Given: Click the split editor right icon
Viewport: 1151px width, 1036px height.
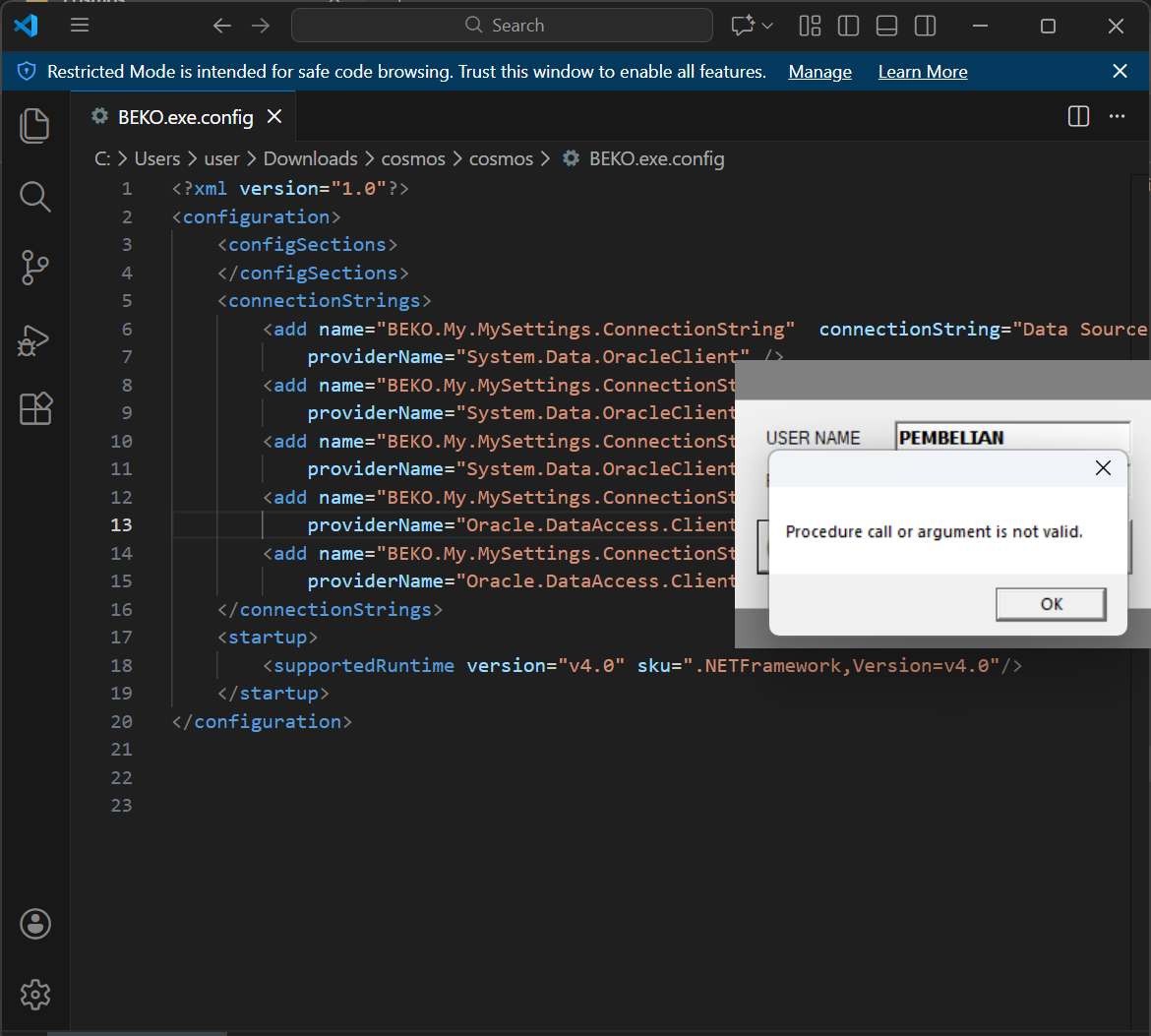Looking at the screenshot, I should [1078, 117].
